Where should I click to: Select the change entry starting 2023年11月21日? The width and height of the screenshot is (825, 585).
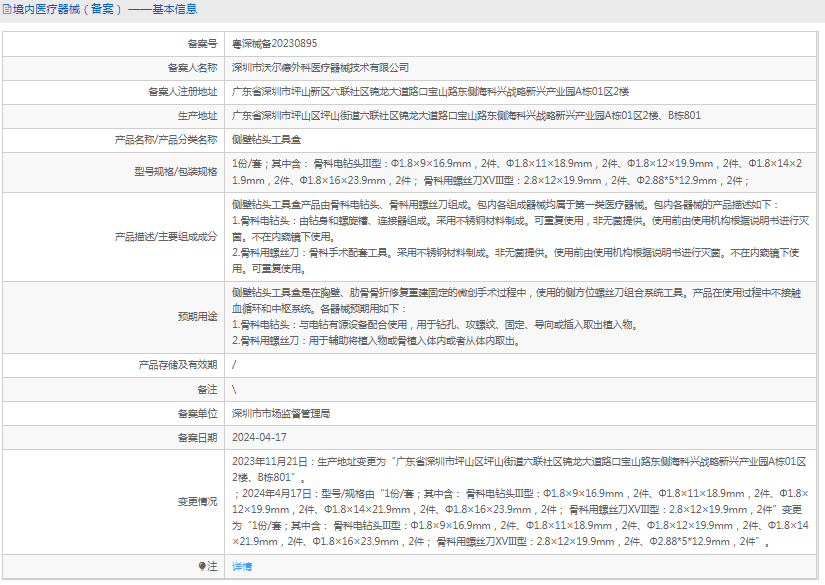[x=519, y=470]
